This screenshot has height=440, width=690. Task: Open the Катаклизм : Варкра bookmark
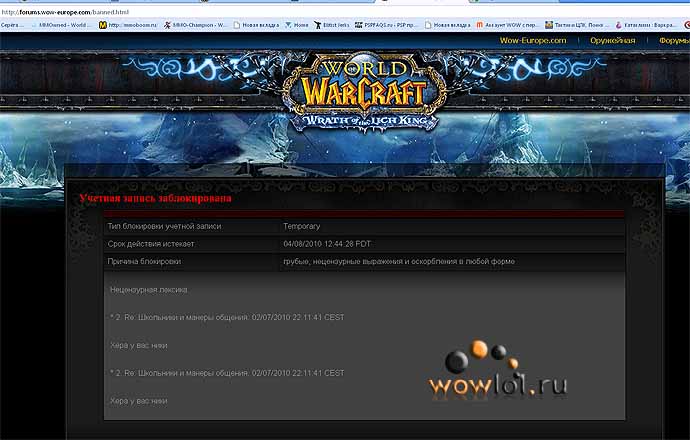(x=649, y=25)
